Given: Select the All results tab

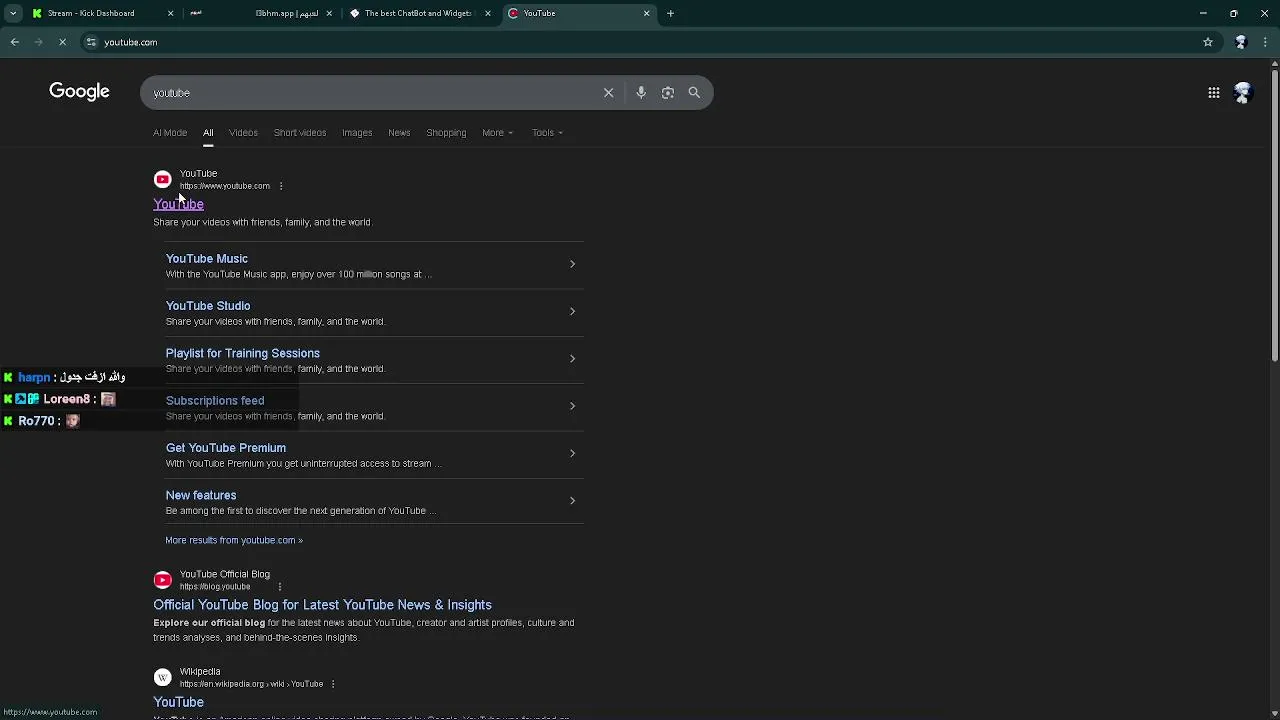Looking at the screenshot, I should 208,132.
